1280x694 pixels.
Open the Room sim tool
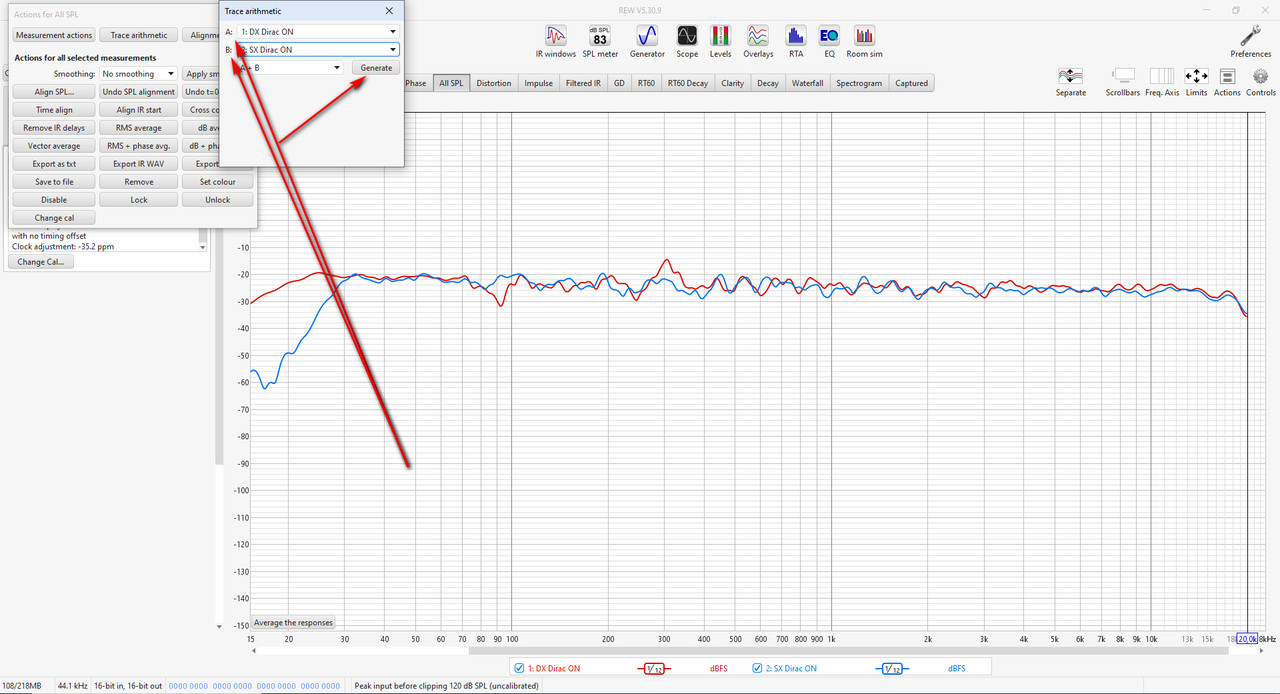(x=864, y=41)
